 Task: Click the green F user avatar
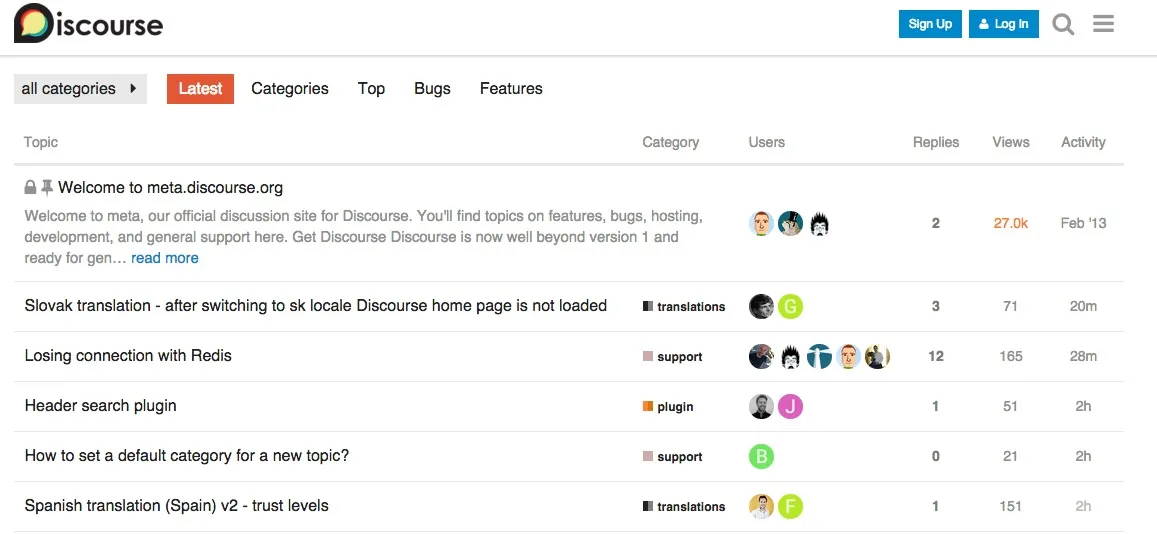point(791,507)
